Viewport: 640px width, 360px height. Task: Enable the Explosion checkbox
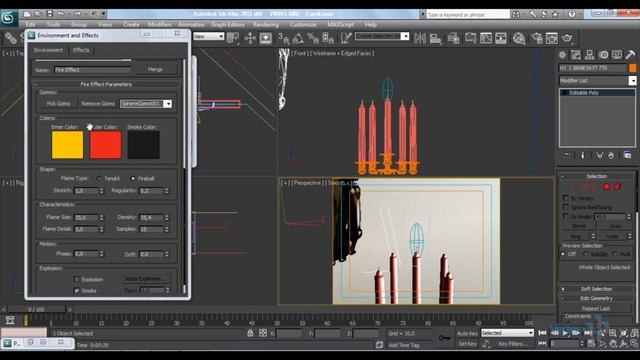[76, 279]
